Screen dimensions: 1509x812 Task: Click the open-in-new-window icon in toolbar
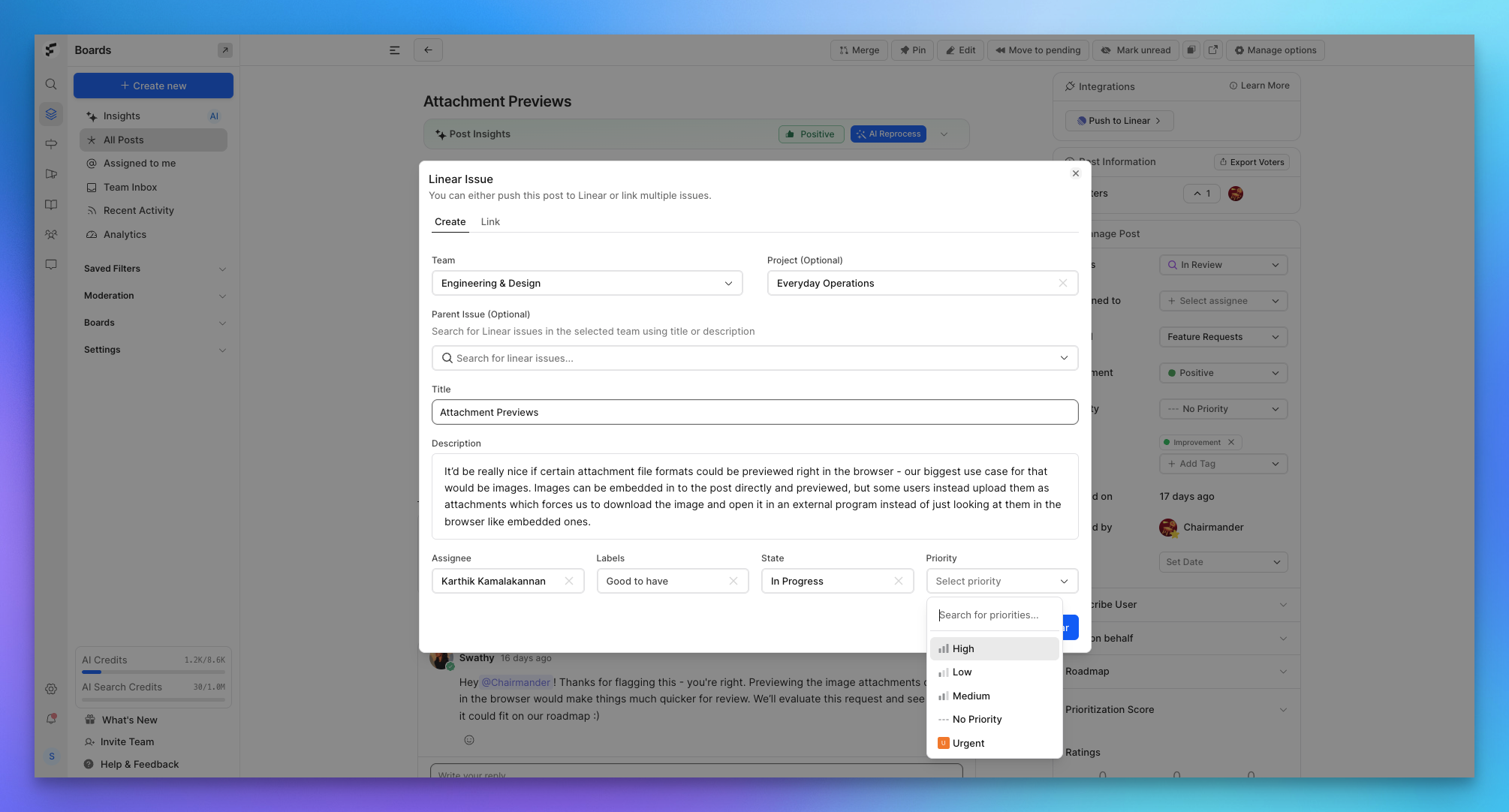(x=1213, y=50)
